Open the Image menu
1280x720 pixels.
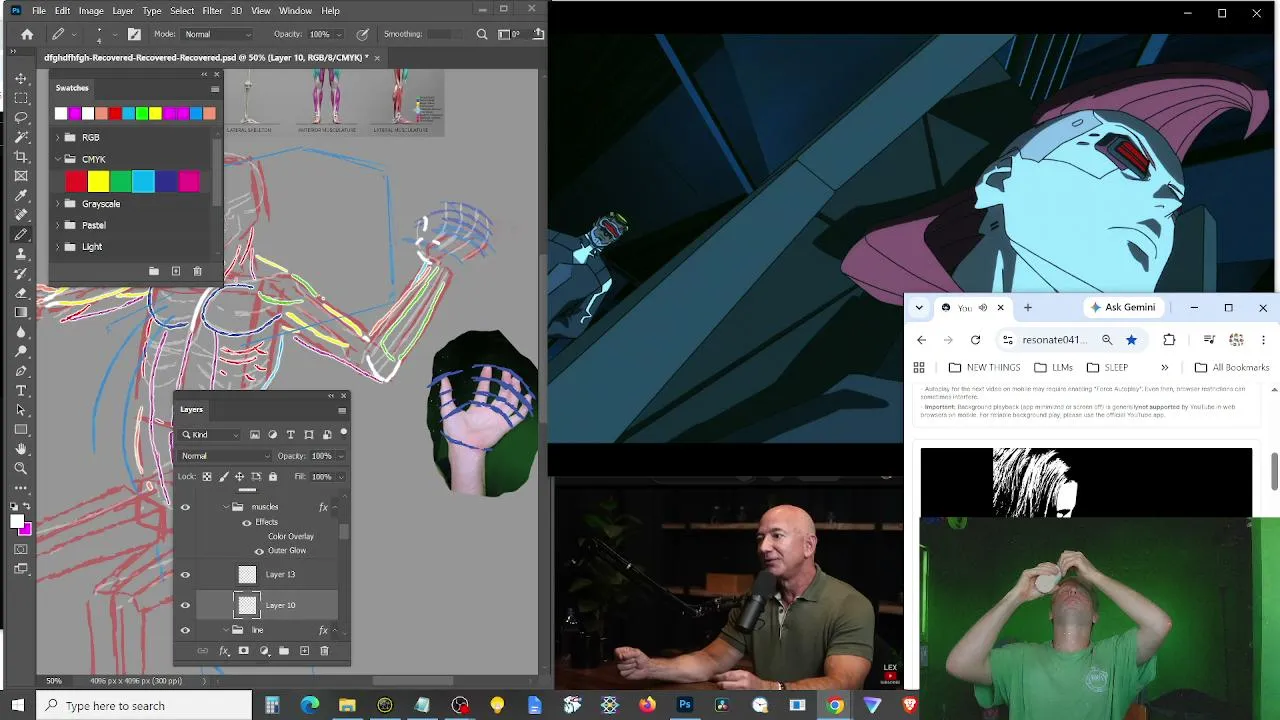point(91,10)
